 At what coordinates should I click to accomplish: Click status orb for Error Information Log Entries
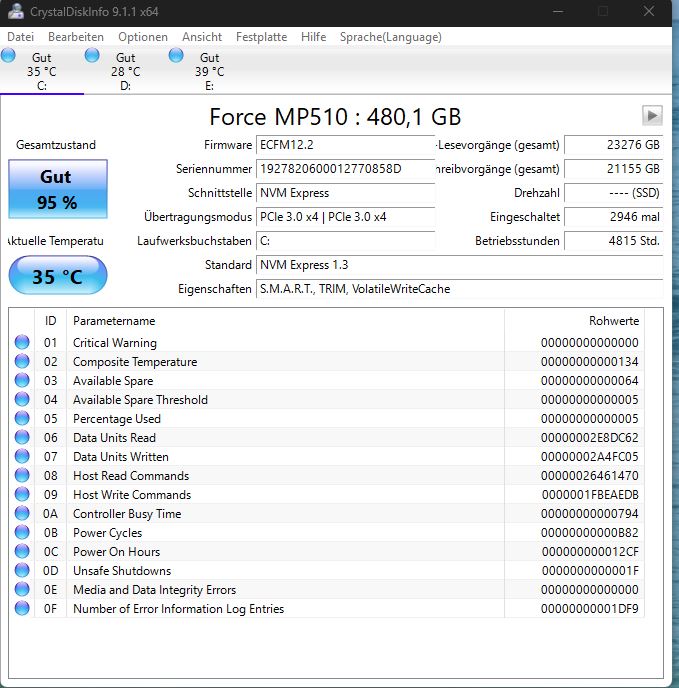(x=22, y=608)
